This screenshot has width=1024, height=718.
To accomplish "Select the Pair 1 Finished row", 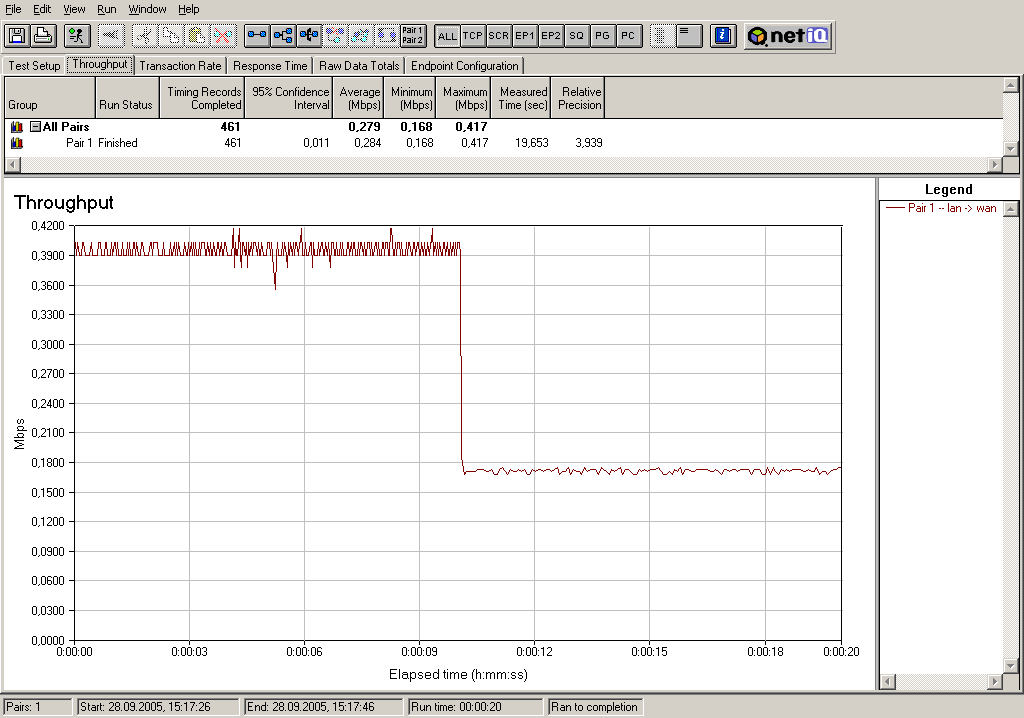I will coord(307,142).
